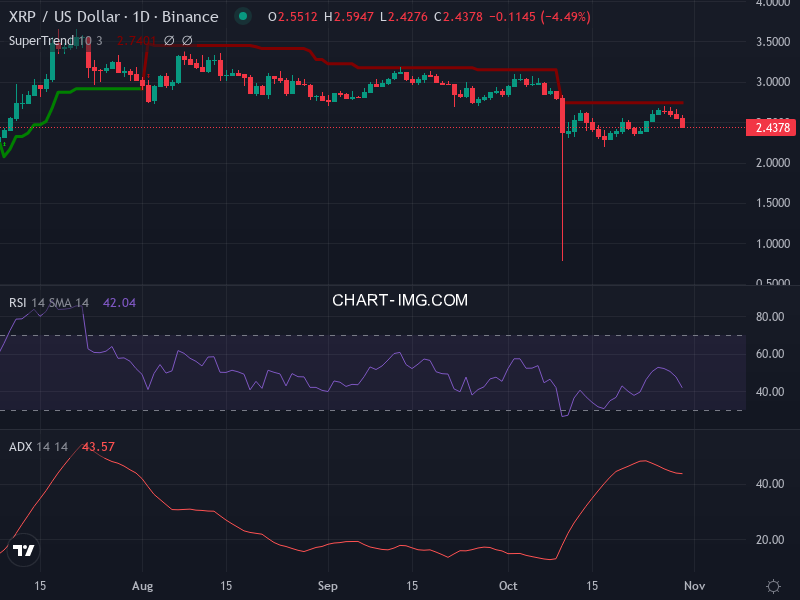Click the TradingView logo watermark
Image resolution: width=800 pixels, height=600 pixels.
22,551
